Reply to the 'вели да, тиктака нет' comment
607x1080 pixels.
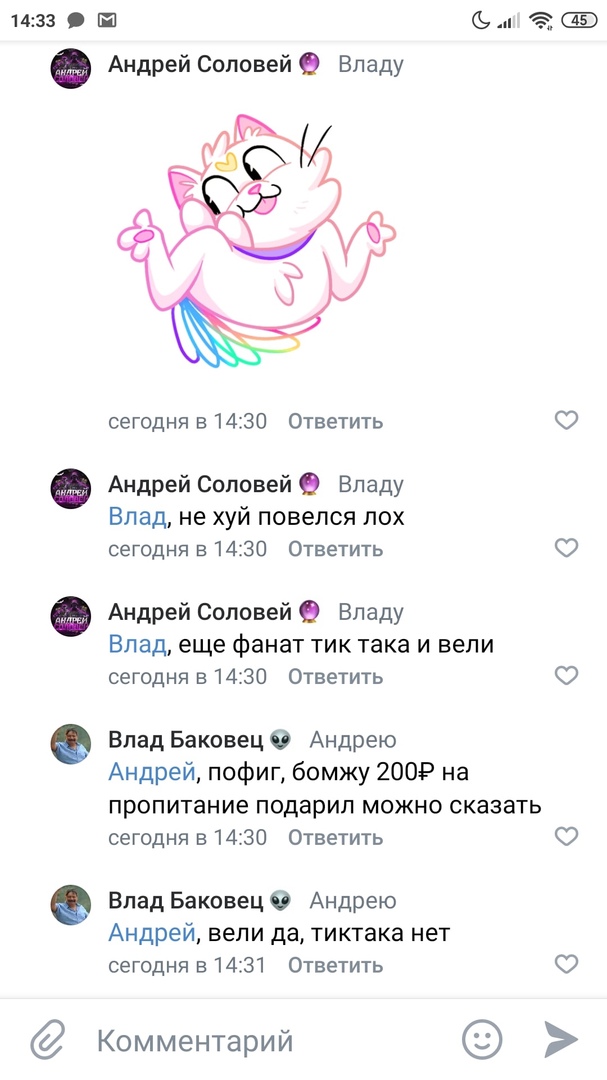(335, 965)
